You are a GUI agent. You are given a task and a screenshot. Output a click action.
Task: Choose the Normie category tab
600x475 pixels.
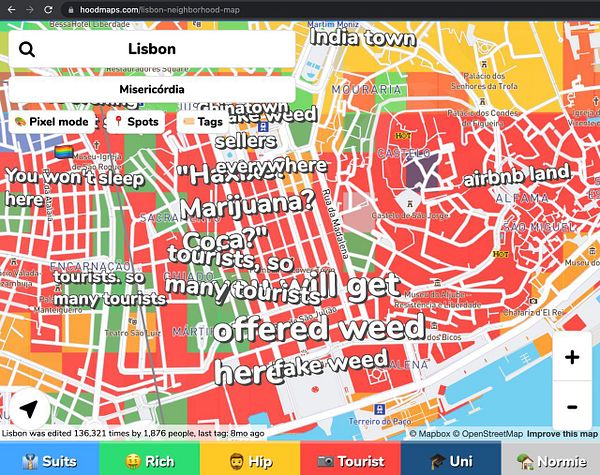[x=551, y=459]
